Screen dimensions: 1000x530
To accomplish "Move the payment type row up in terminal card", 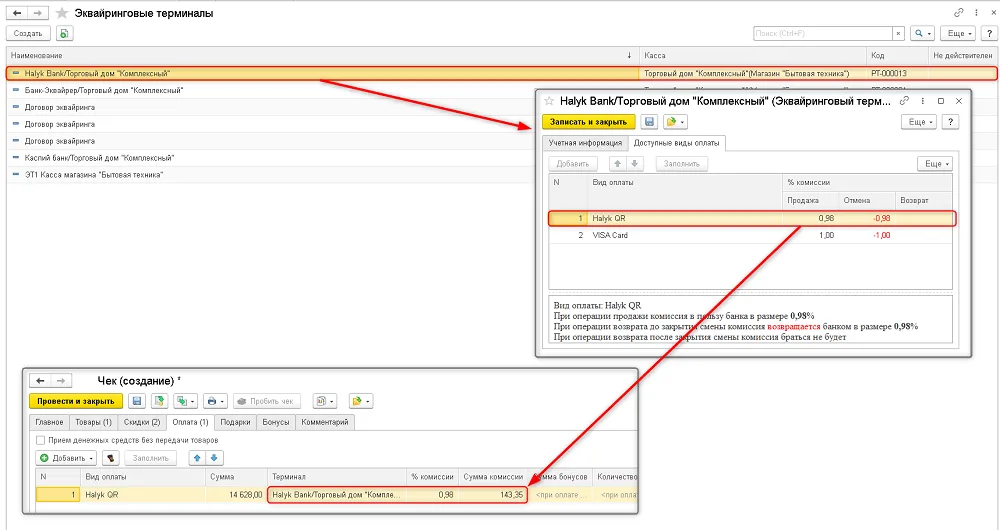I will pyautogui.click(x=617, y=164).
